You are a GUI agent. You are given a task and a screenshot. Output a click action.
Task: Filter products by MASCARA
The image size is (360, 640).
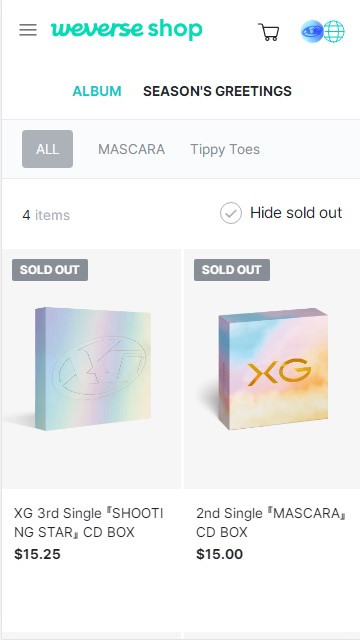tap(131, 149)
